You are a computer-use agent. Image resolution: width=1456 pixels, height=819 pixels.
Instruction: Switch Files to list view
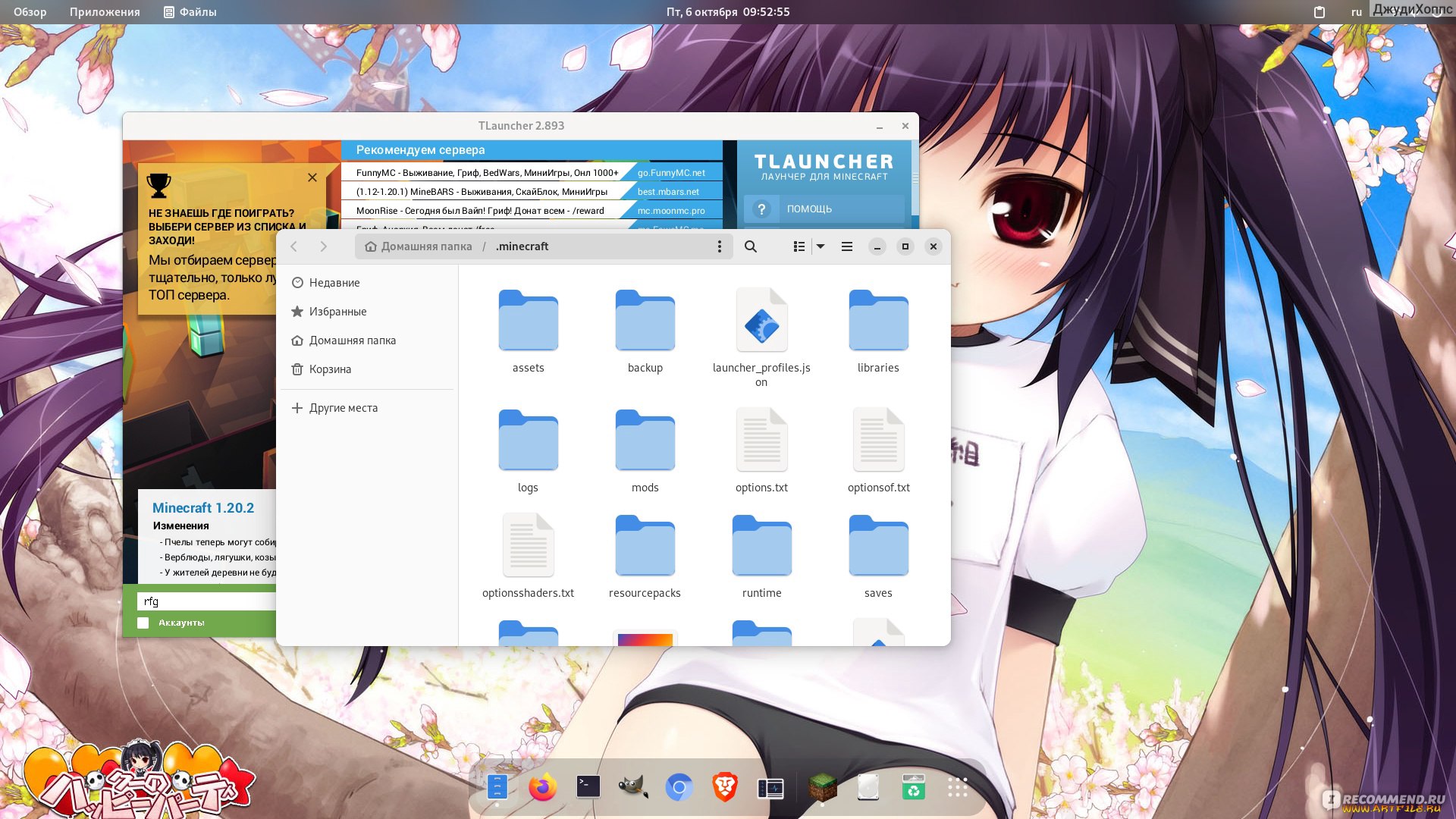click(x=799, y=246)
